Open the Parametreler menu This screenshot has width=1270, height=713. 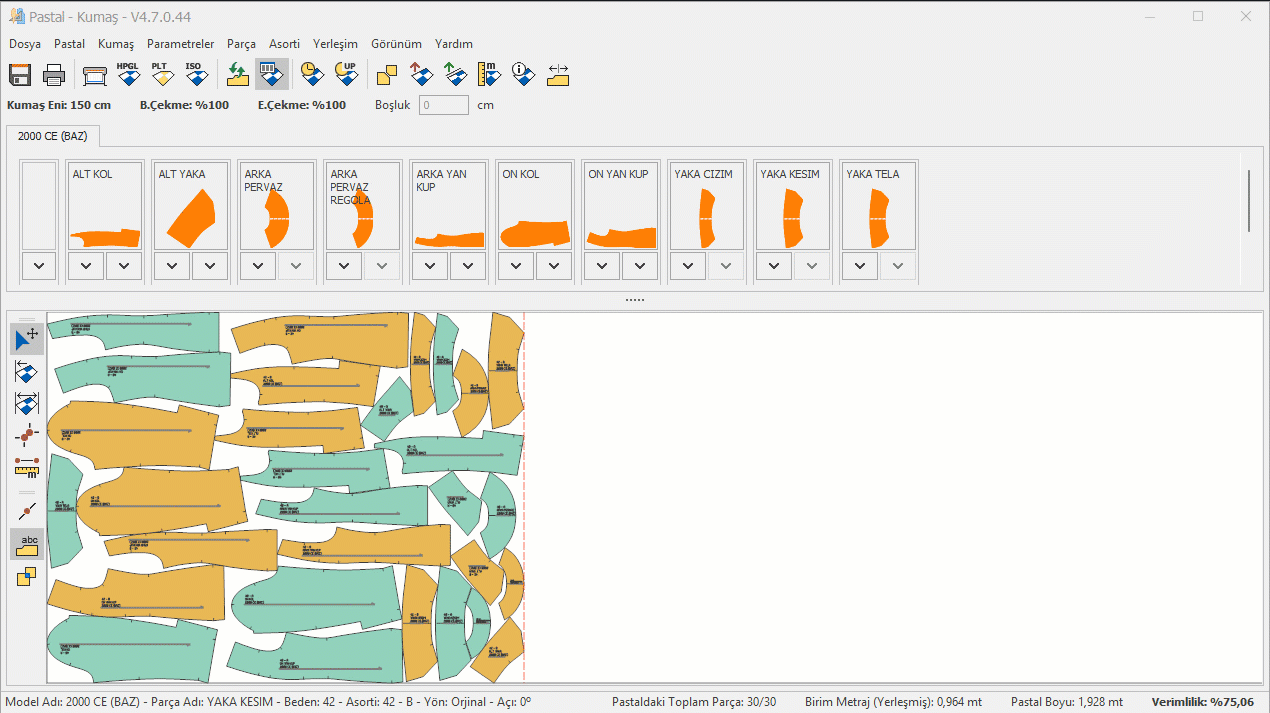180,44
